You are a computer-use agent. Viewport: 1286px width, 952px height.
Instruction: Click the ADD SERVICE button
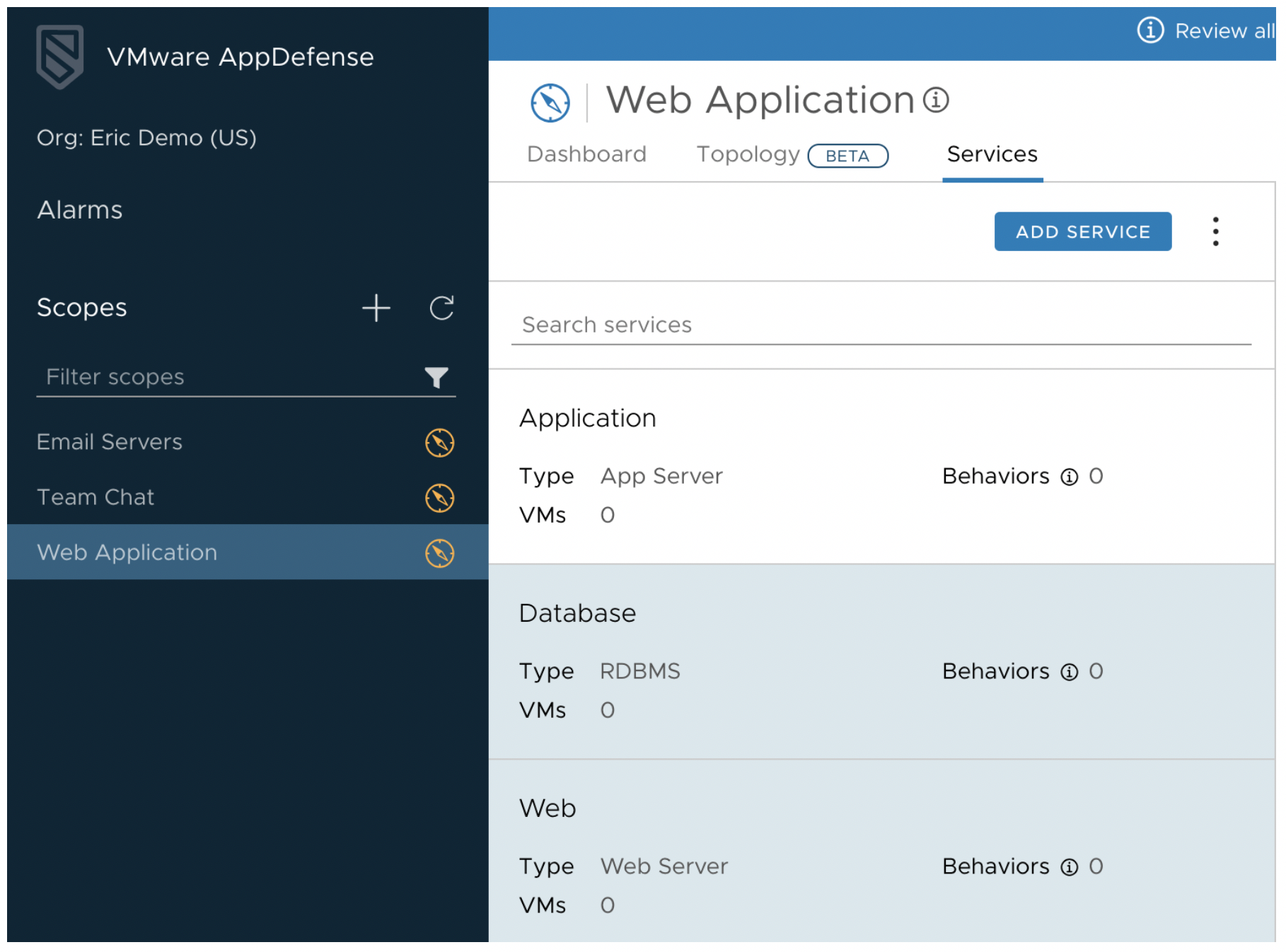(x=1082, y=231)
